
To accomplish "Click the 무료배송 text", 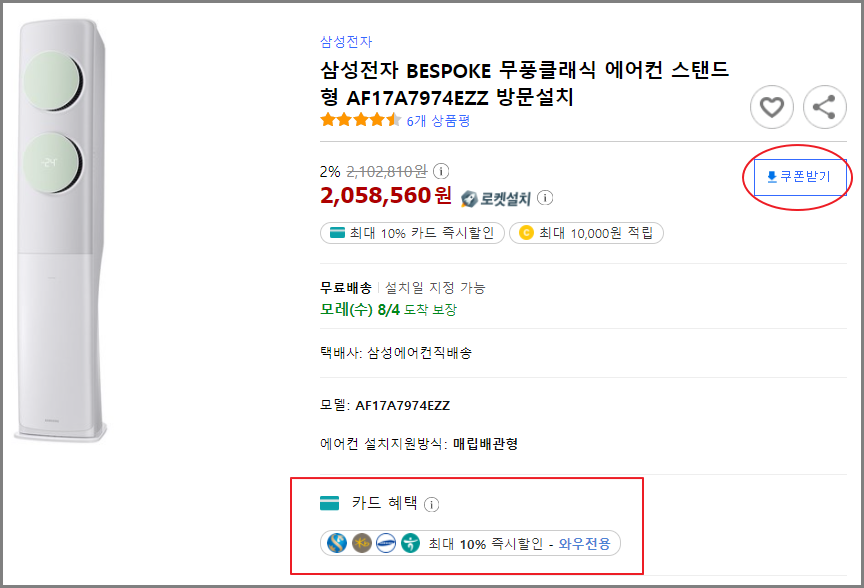I will click(346, 287).
